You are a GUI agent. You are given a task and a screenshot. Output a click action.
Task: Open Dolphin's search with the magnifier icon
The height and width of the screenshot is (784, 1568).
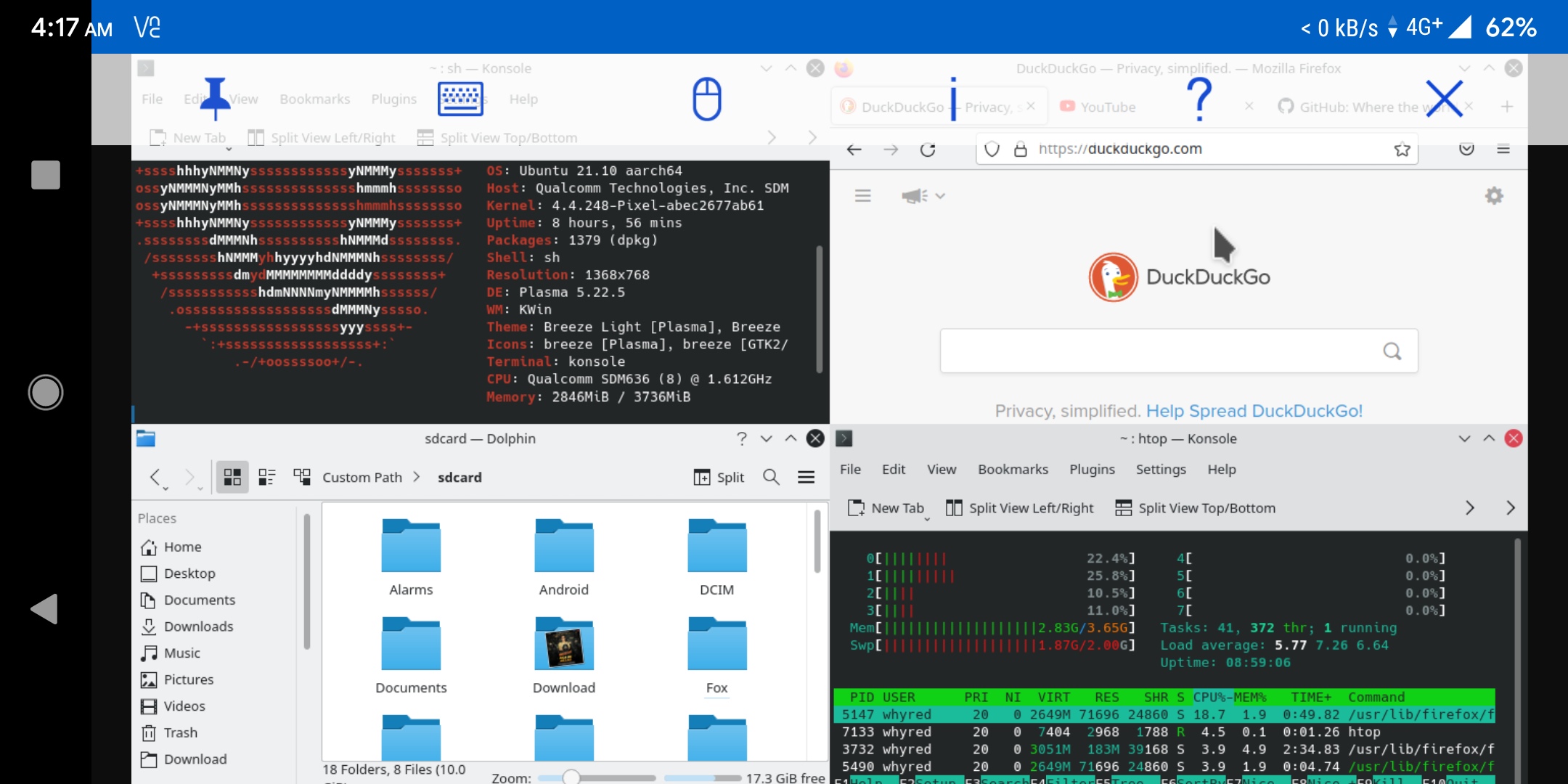[x=771, y=477]
